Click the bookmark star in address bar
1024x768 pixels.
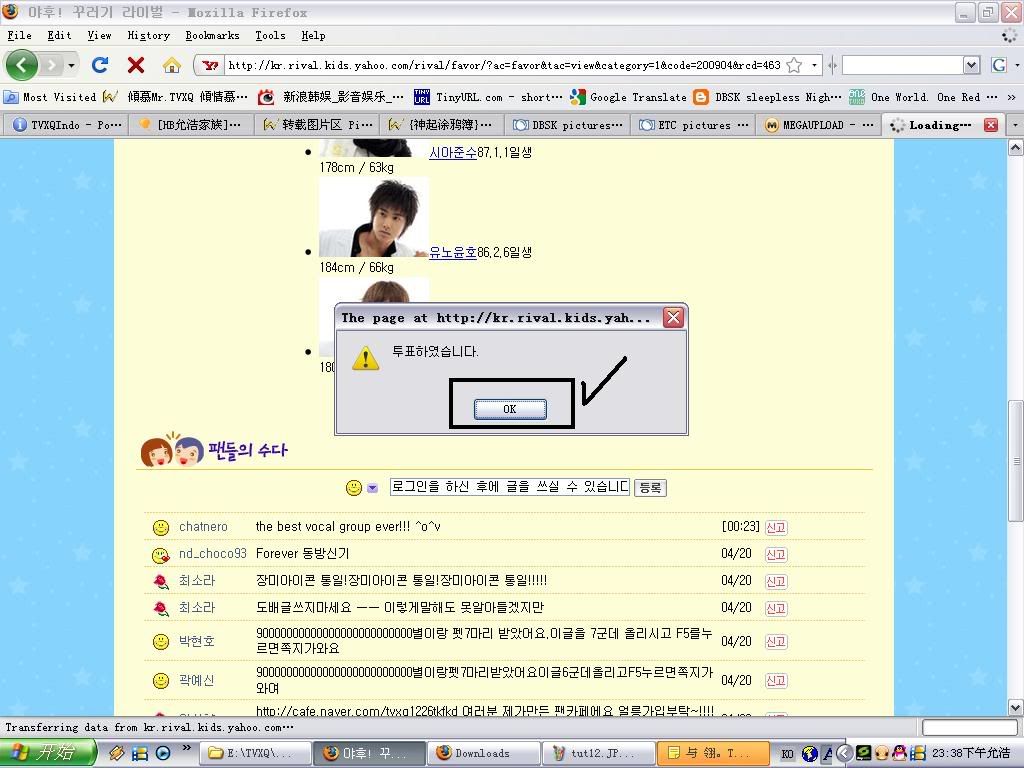click(x=794, y=65)
